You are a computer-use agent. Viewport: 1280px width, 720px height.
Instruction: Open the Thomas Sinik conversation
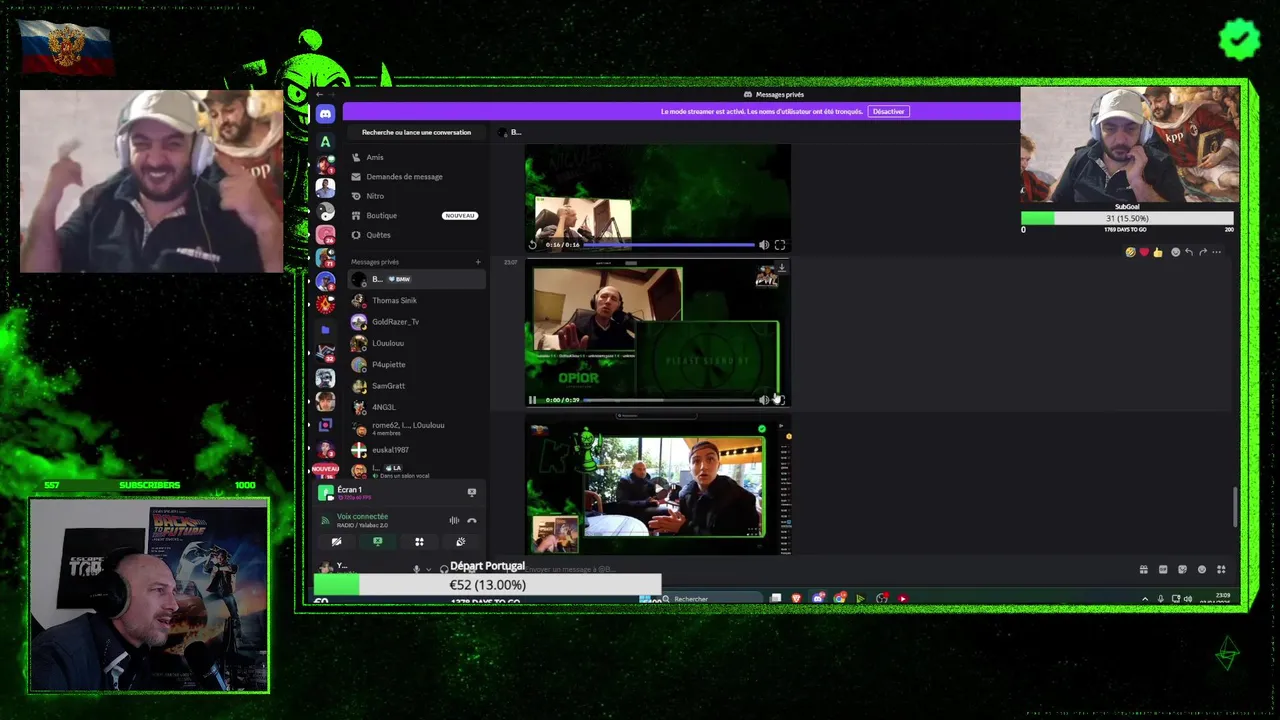(417, 300)
